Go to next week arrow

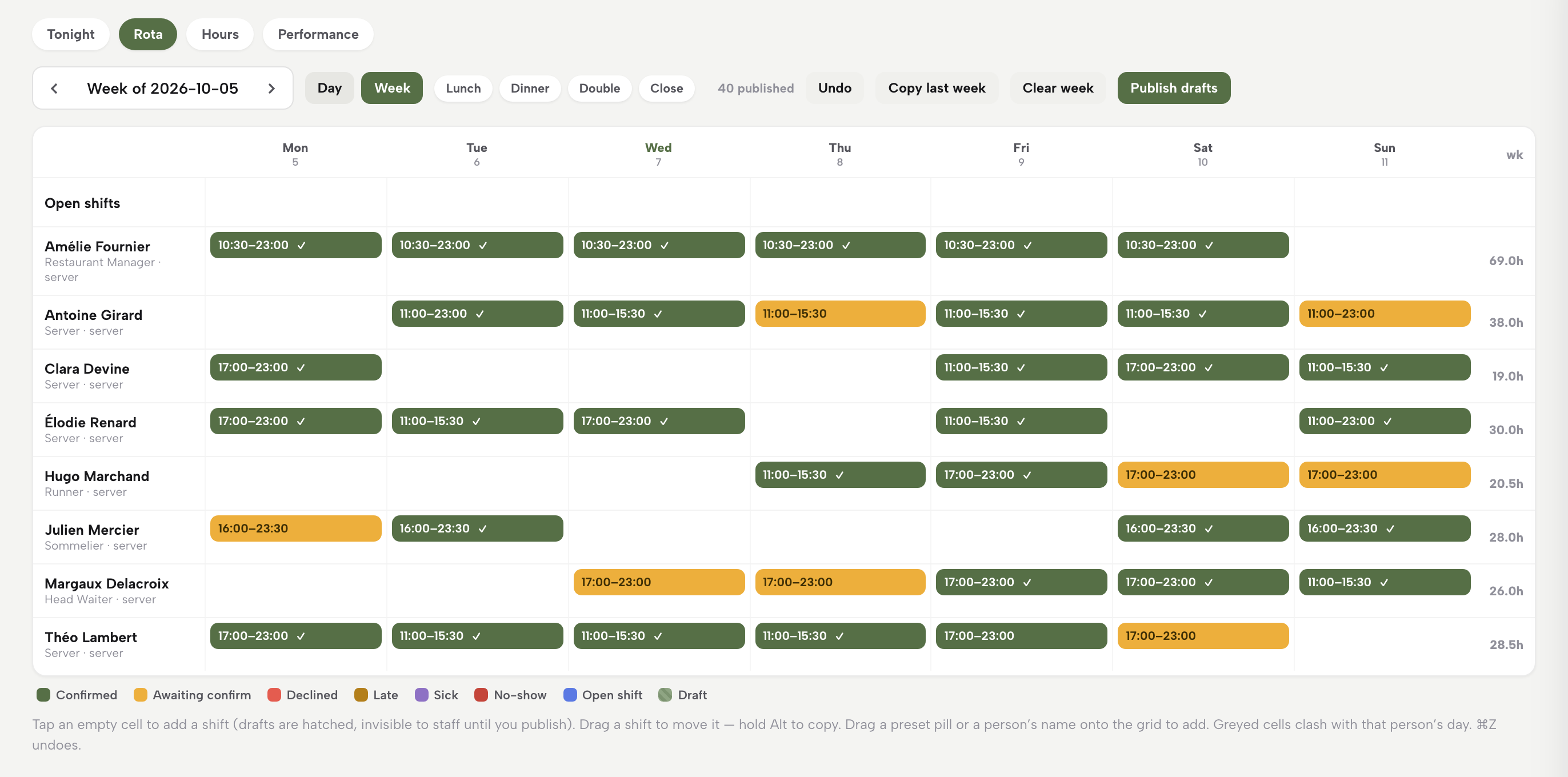coord(271,88)
